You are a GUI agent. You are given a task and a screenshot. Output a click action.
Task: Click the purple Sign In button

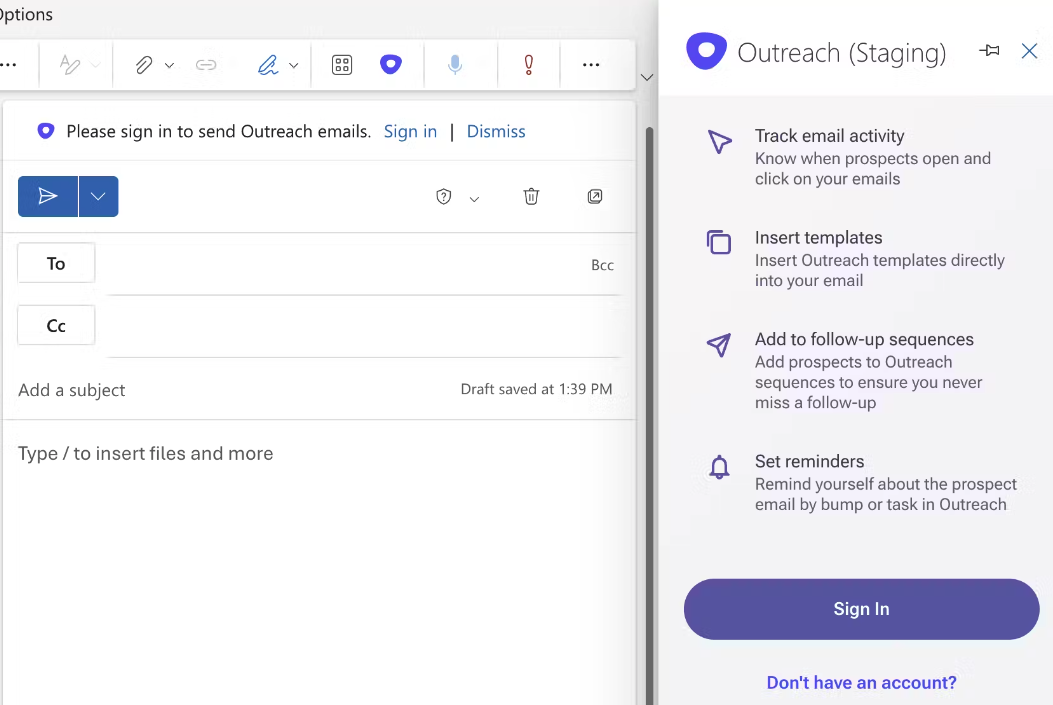coord(861,609)
